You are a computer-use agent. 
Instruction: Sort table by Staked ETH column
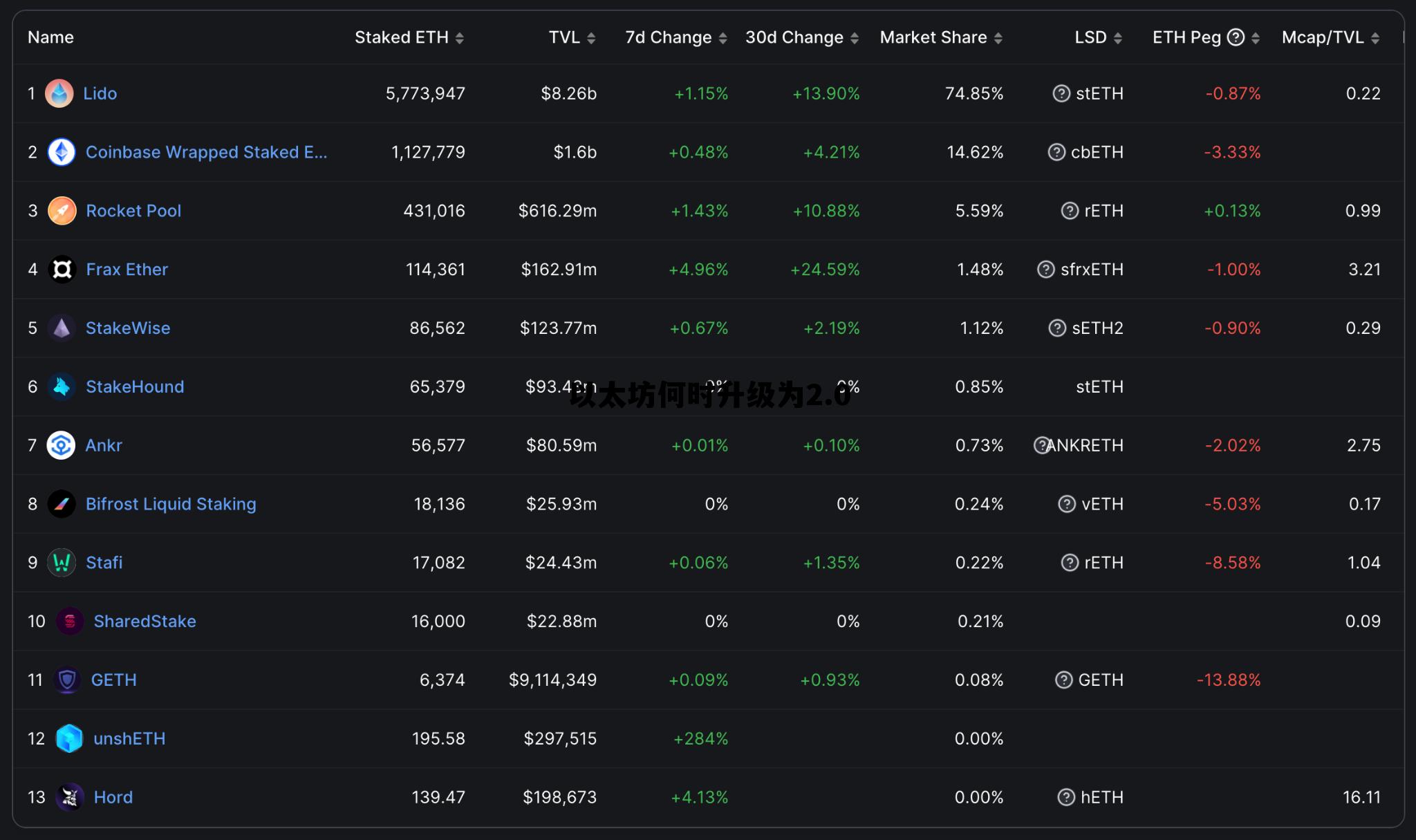point(460,38)
